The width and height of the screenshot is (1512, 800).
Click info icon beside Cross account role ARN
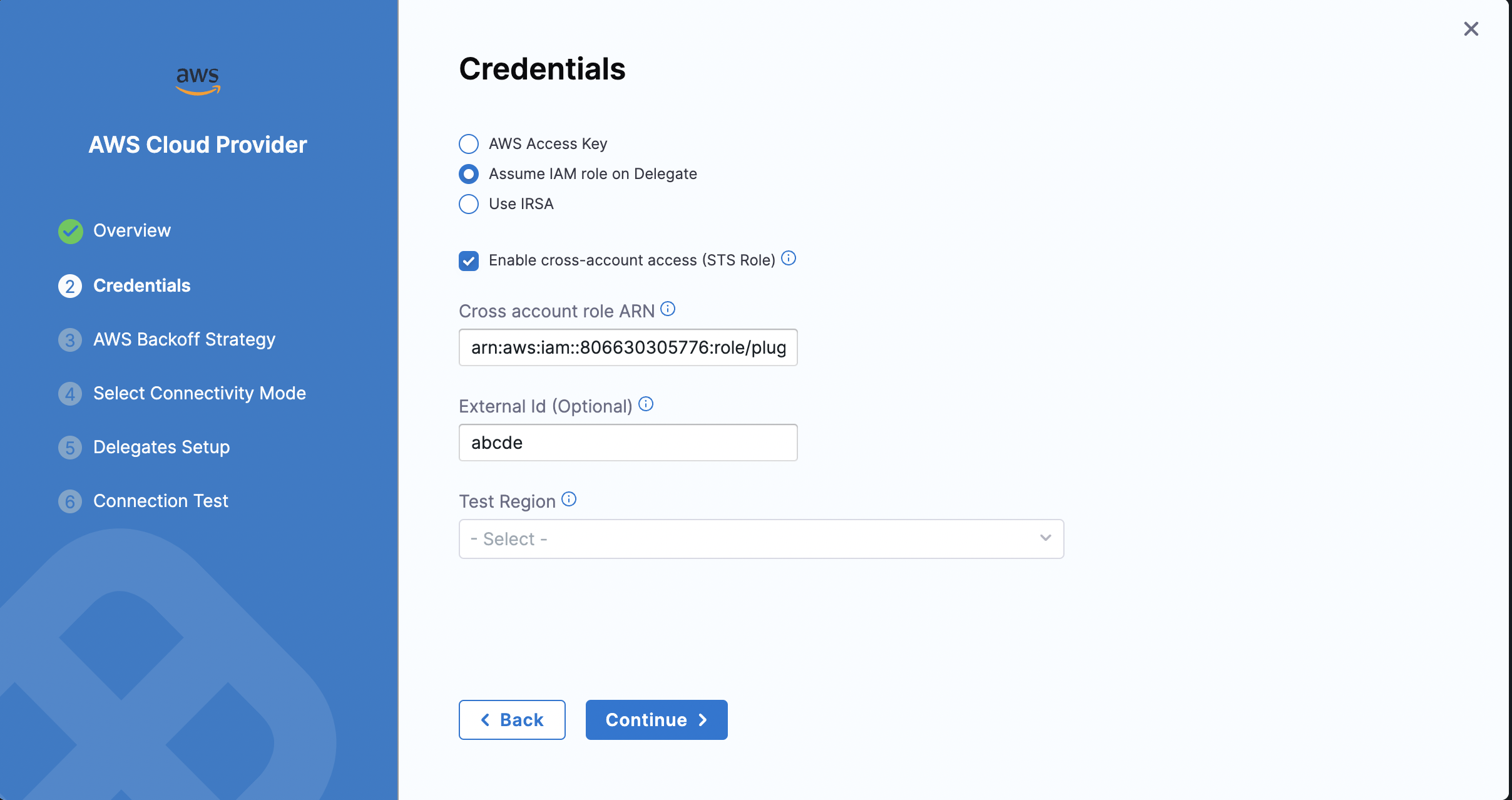(668, 309)
